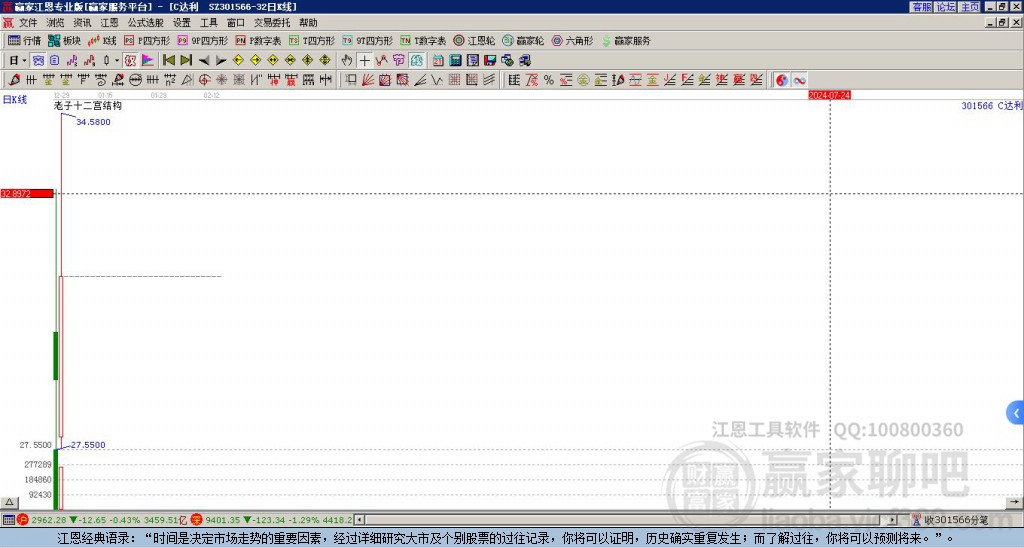Click the 2962.28 index value
Image resolution: width=1024 pixels, height=548 pixels.
coord(49,520)
